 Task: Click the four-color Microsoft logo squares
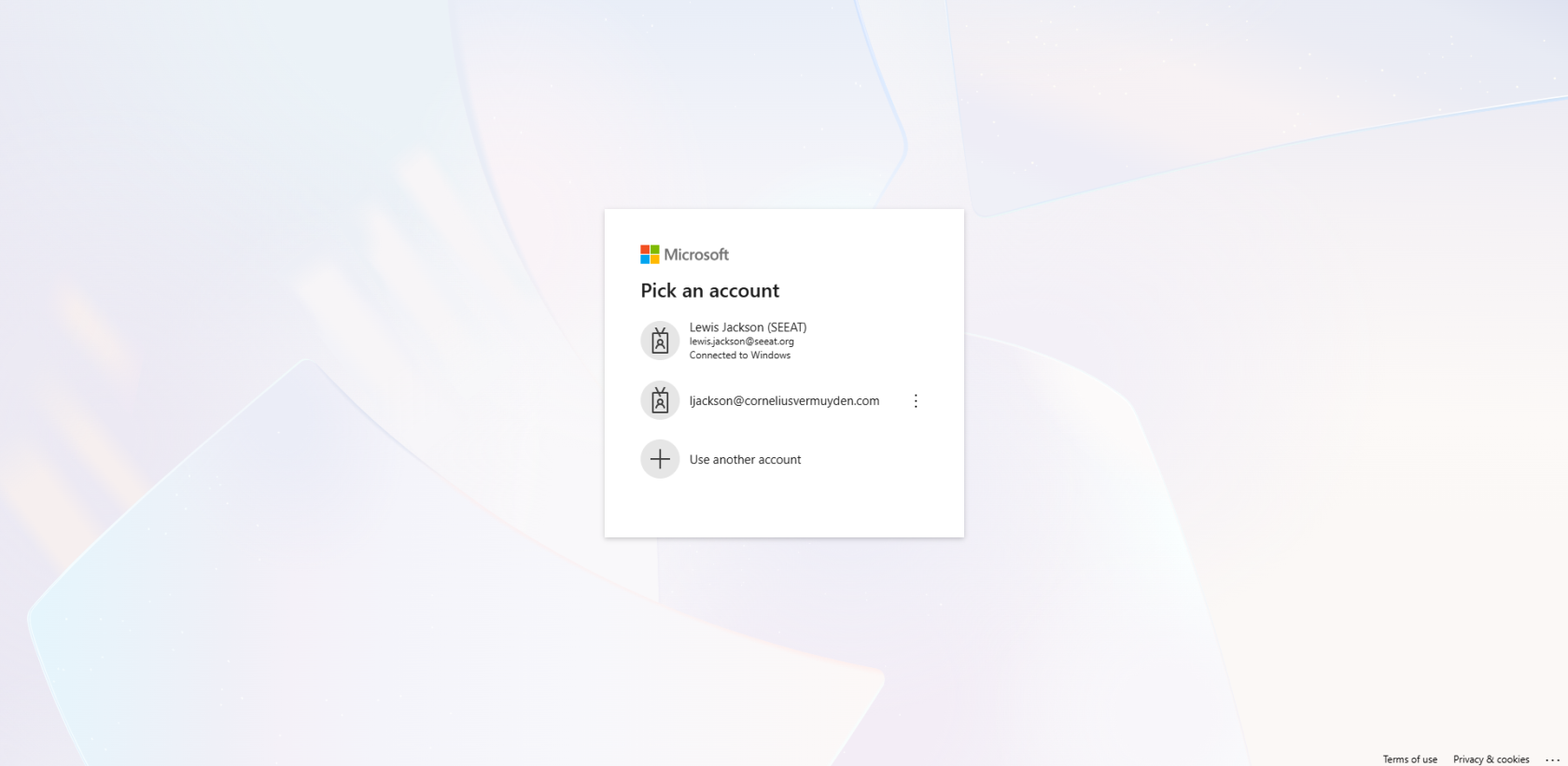[650, 254]
